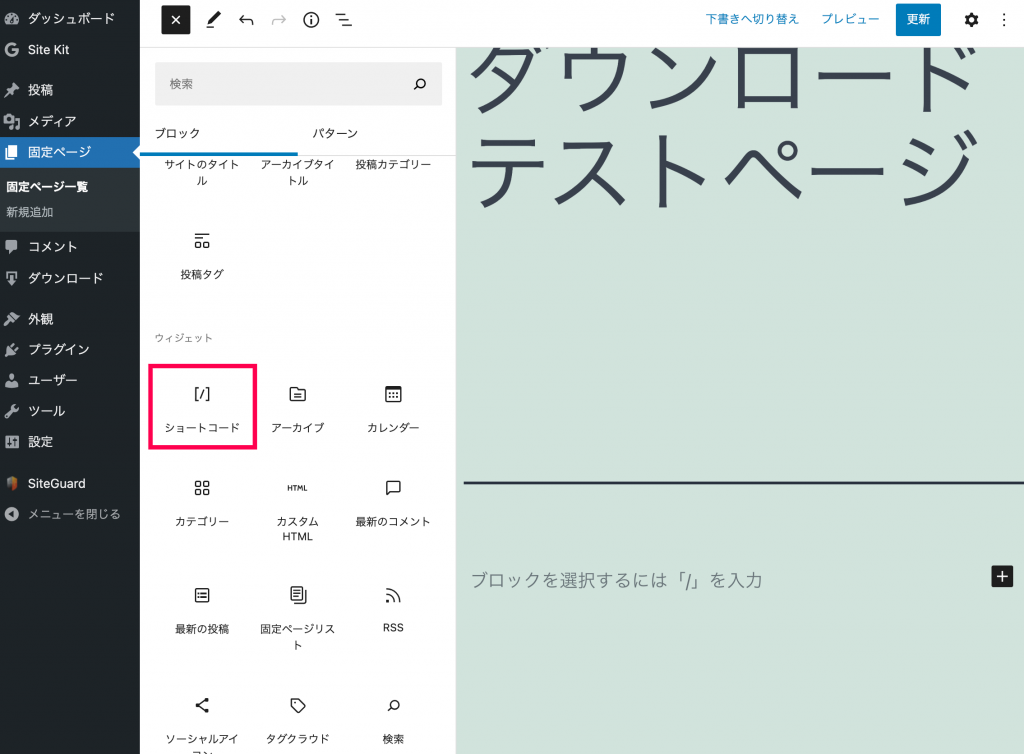Image resolution: width=1024 pixels, height=754 pixels.
Task: Go to 固定ページ一覧
Action: click(47, 187)
